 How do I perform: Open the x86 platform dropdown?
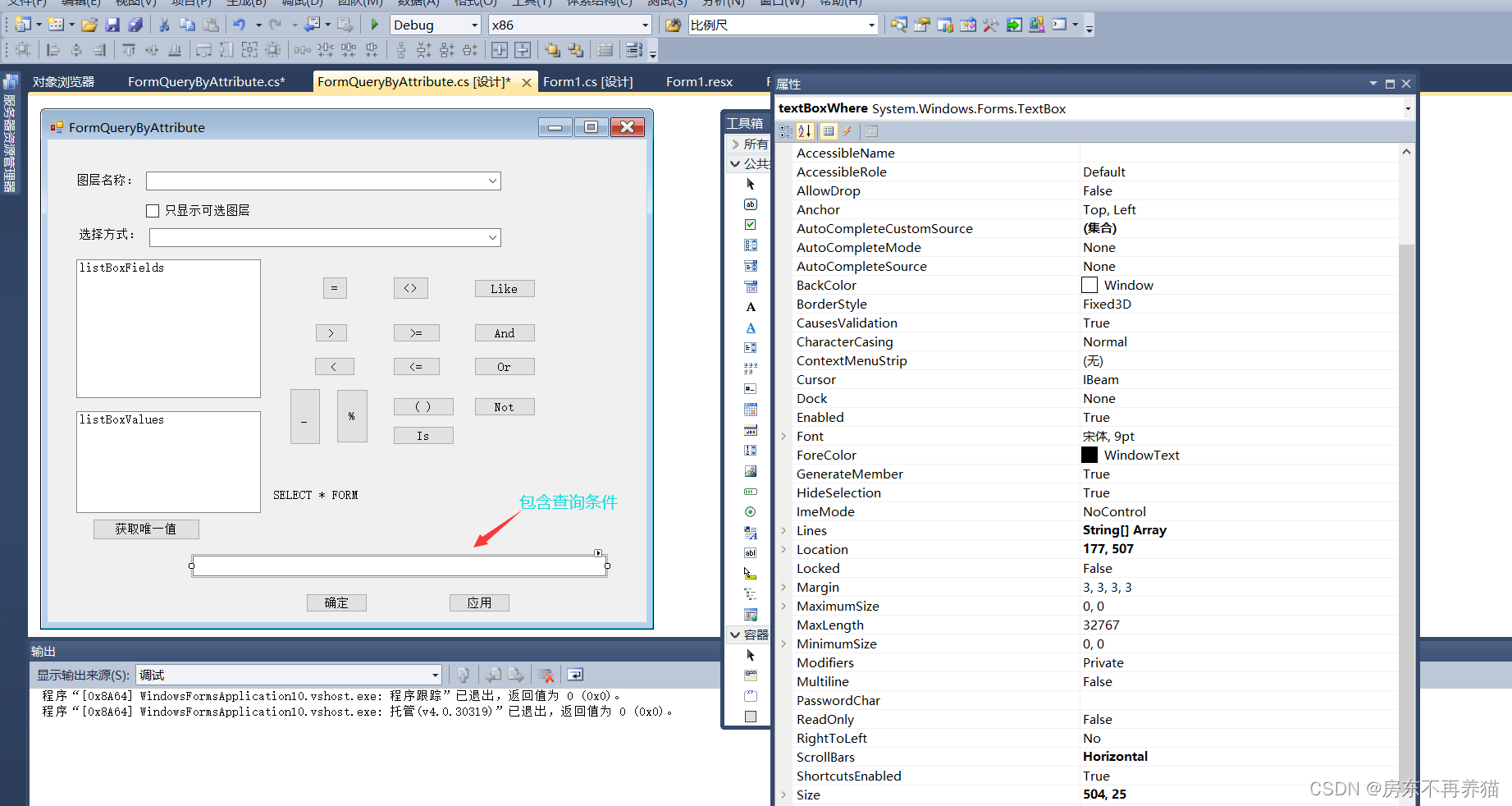pyautogui.click(x=645, y=25)
